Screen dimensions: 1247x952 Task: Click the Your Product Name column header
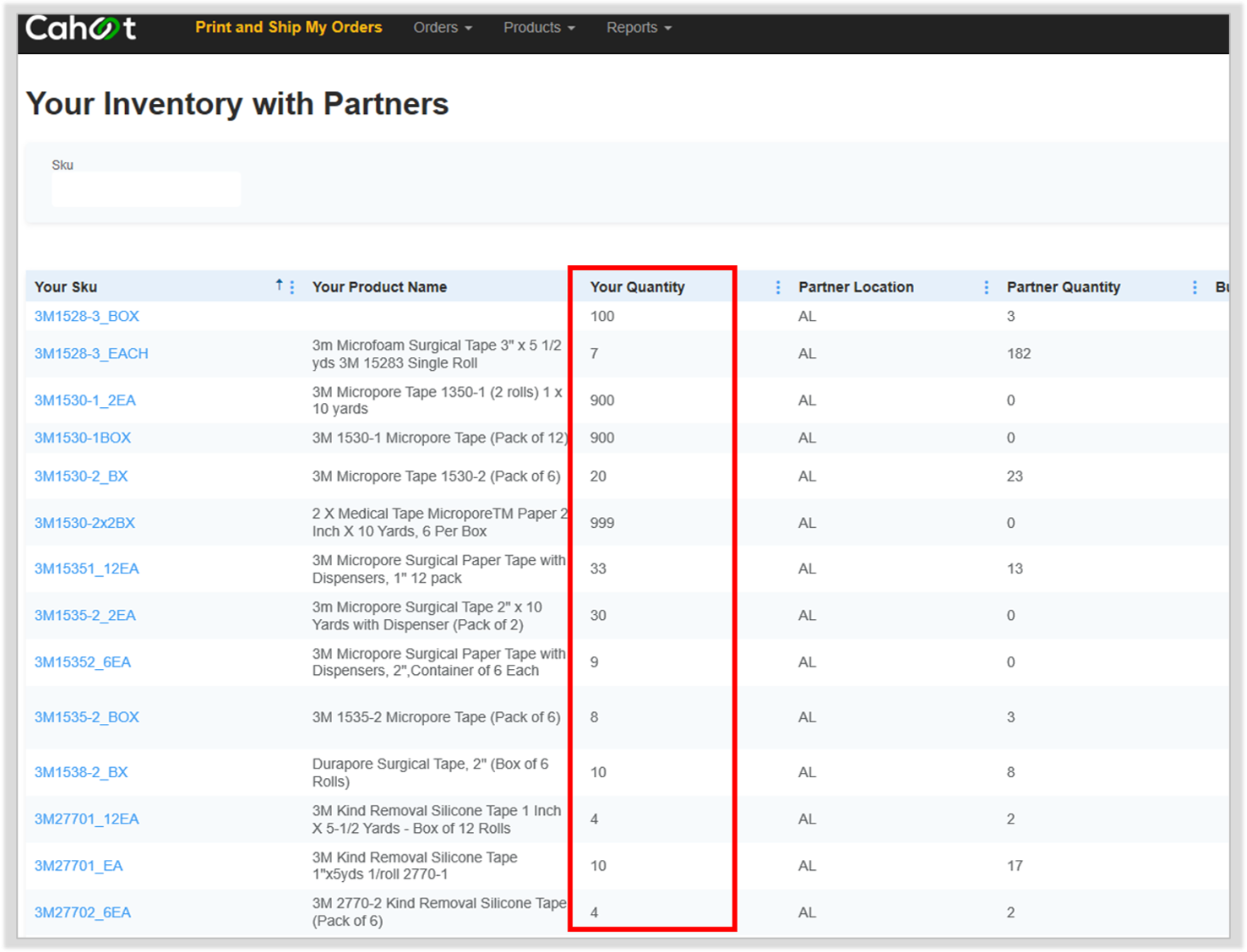click(379, 287)
